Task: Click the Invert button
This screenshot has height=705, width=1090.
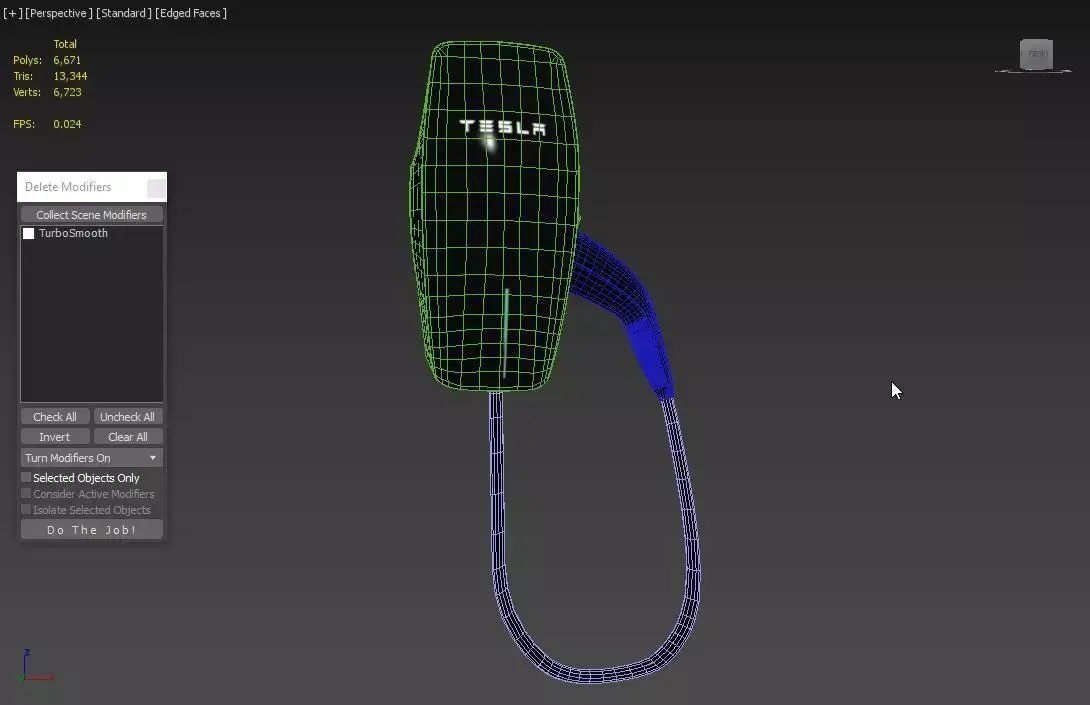Action: pos(55,437)
